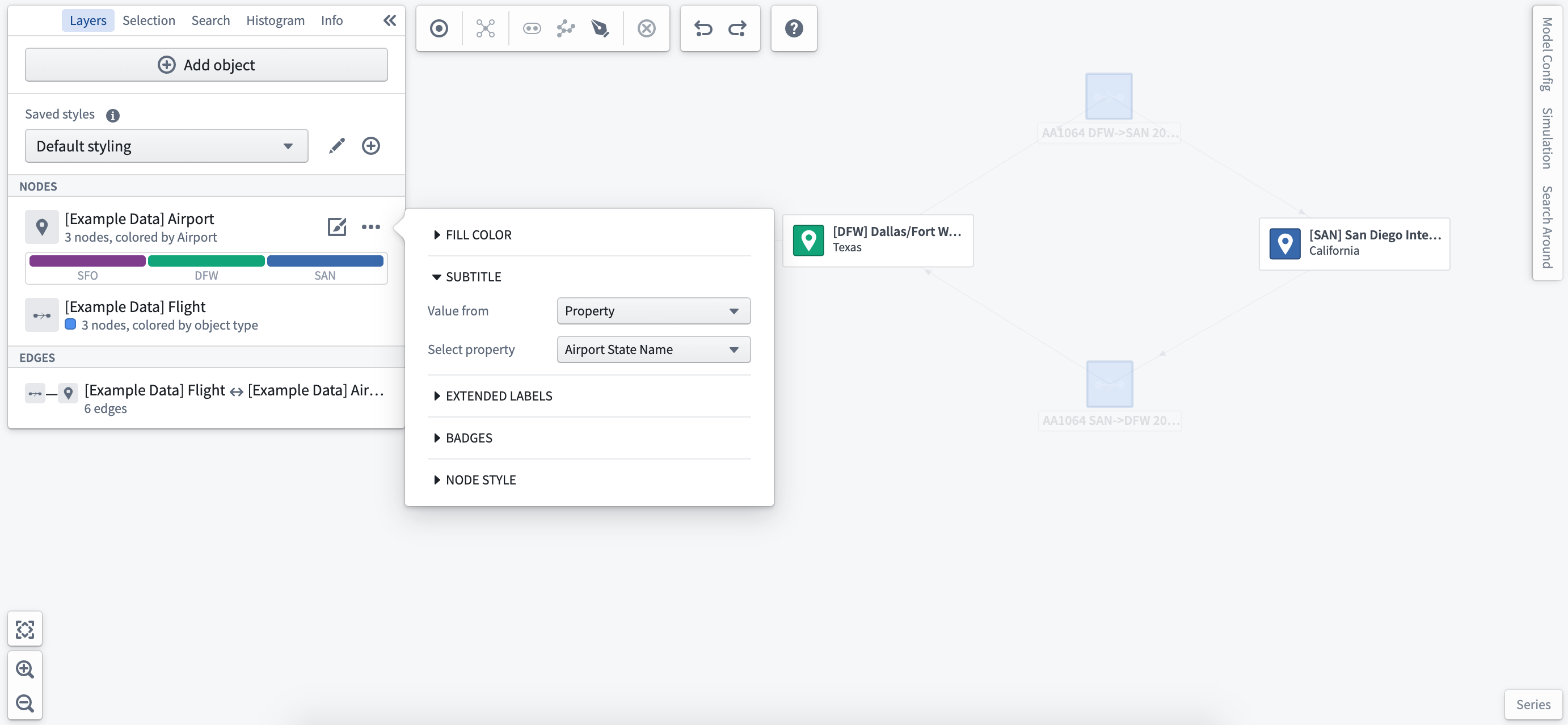This screenshot has height=725, width=1568.
Task: Expand the NODE STYLE section
Action: pos(475,480)
